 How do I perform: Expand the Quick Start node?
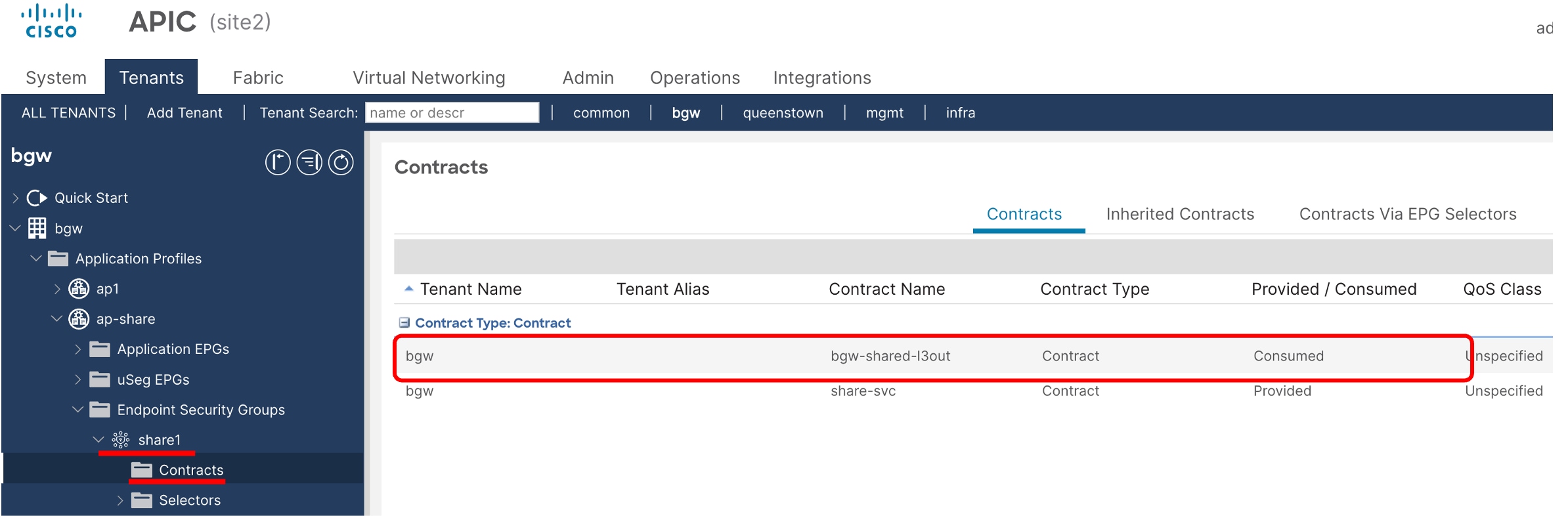[x=16, y=198]
